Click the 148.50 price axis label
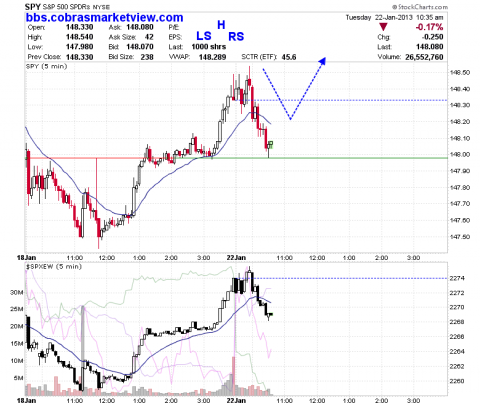 [x=460, y=73]
